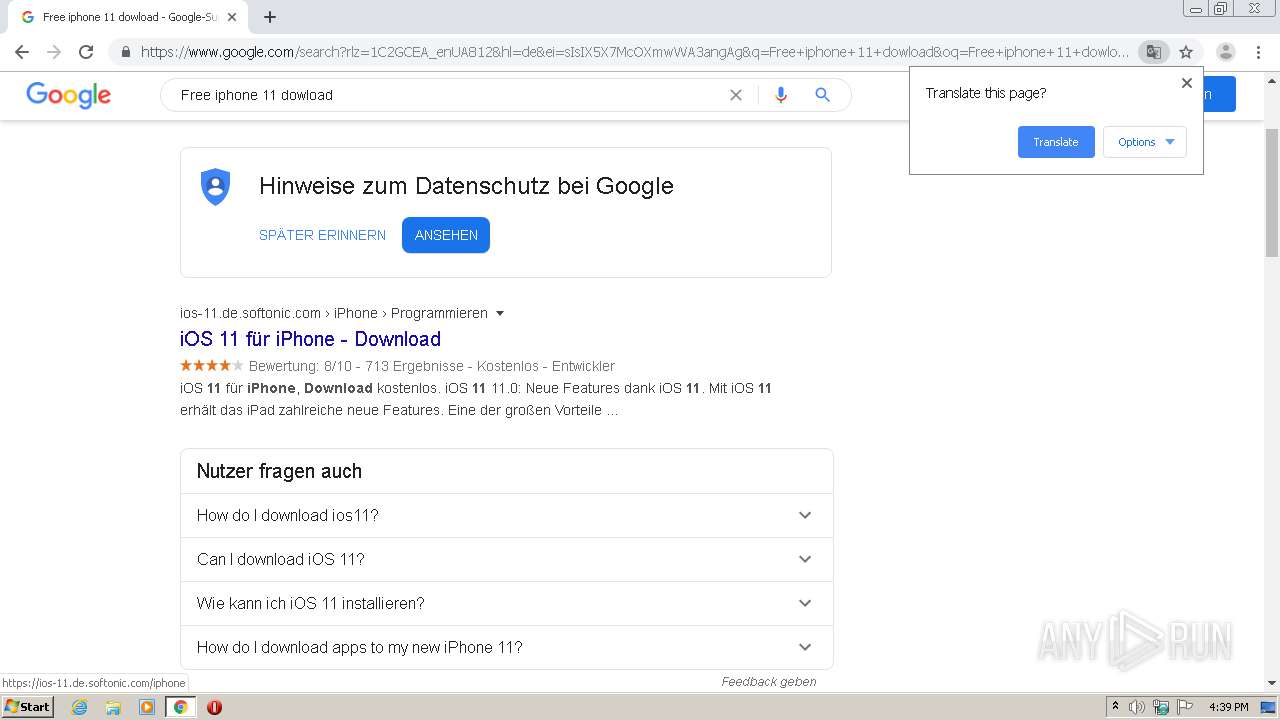
Task: Click into the Google search input field
Action: 450,95
